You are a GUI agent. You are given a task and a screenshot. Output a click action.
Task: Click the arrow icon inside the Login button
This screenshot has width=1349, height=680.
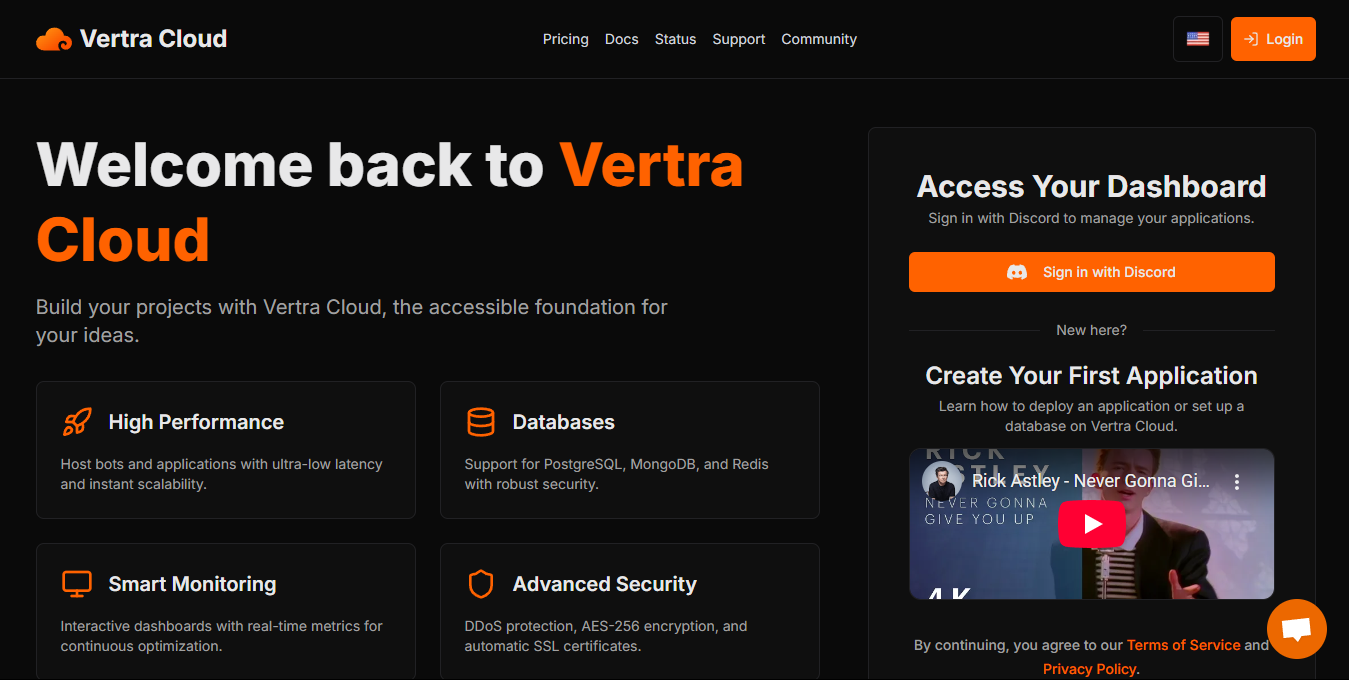pyautogui.click(x=1251, y=38)
